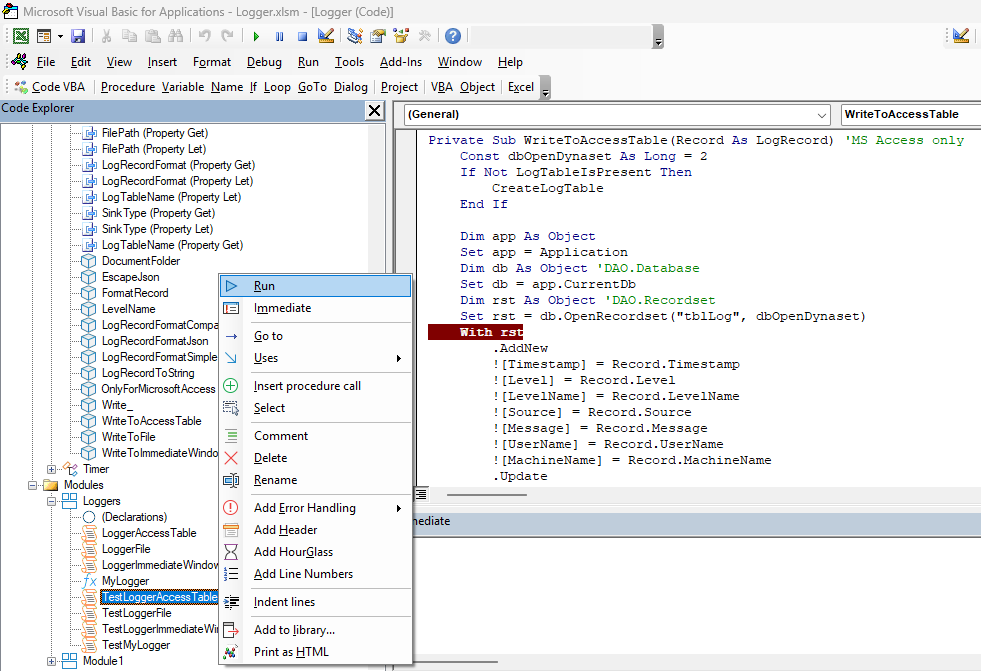The height and width of the screenshot is (671, 981).
Task: Click the Redo arrow toolbar icon
Action: point(228,36)
